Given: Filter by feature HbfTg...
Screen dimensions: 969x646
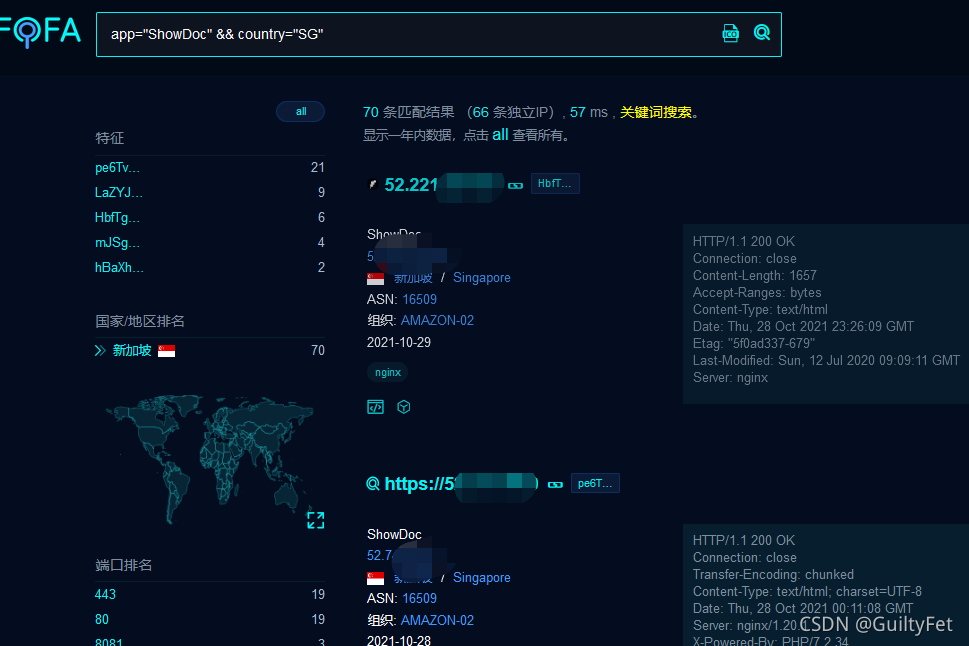Looking at the screenshot, I should (x=117, y=218).
